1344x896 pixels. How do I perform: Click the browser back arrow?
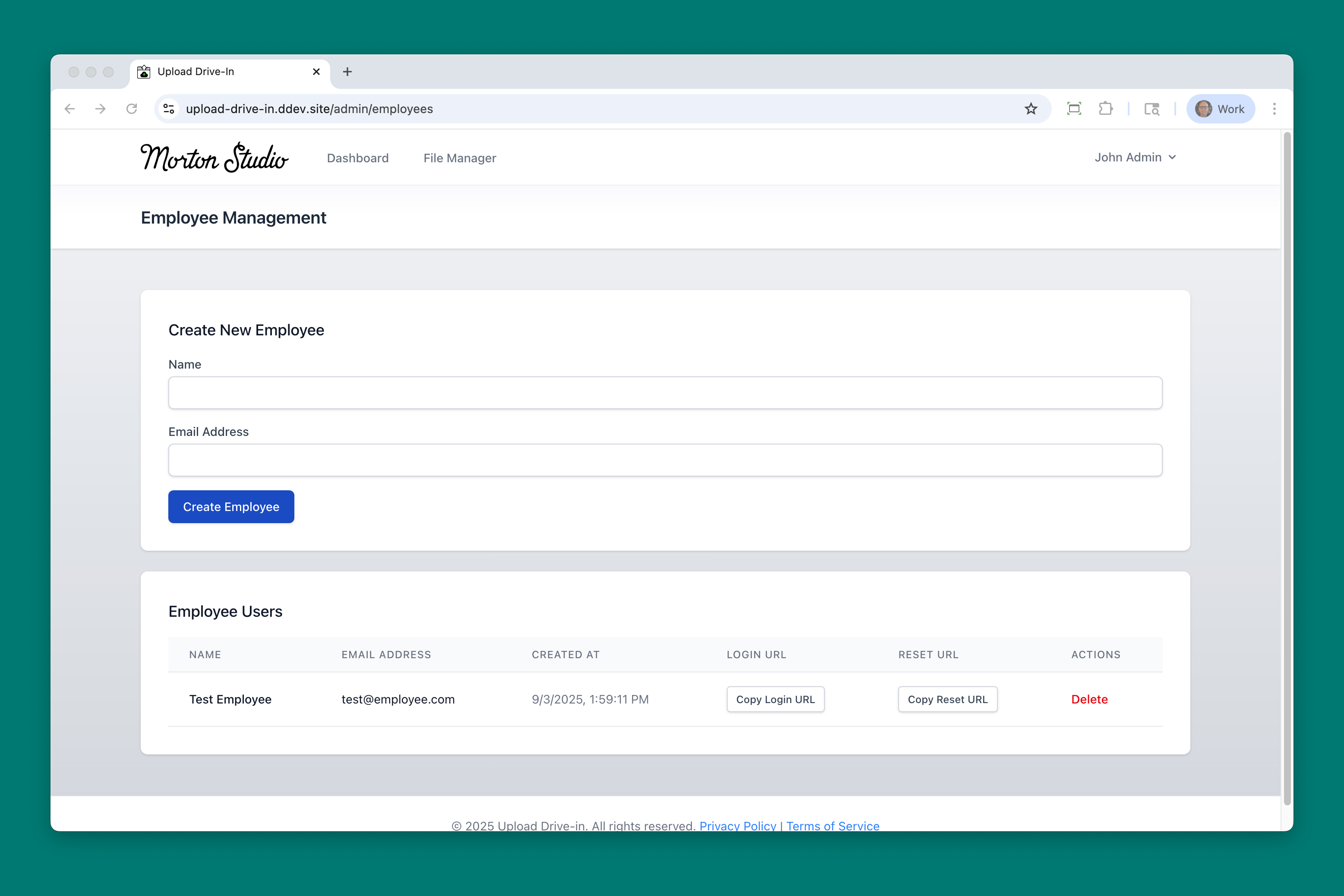pos(70,109)
